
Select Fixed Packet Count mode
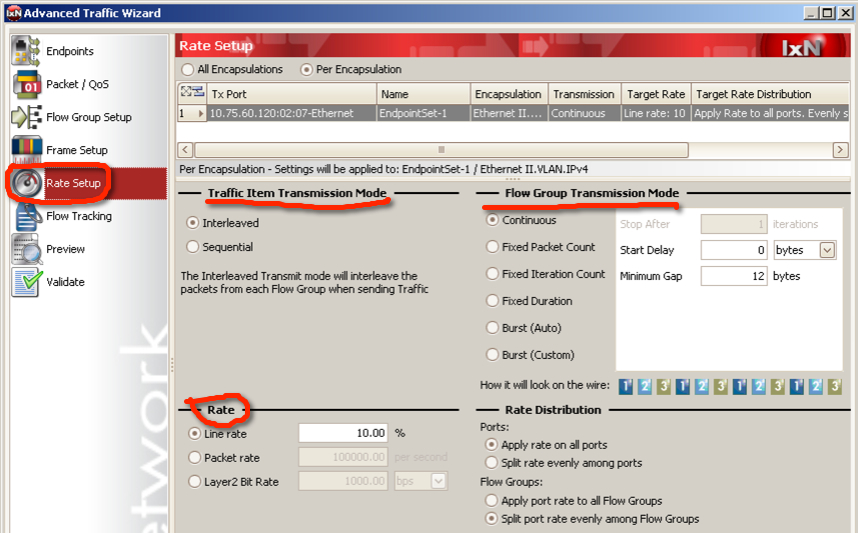[x=492, y=247]
